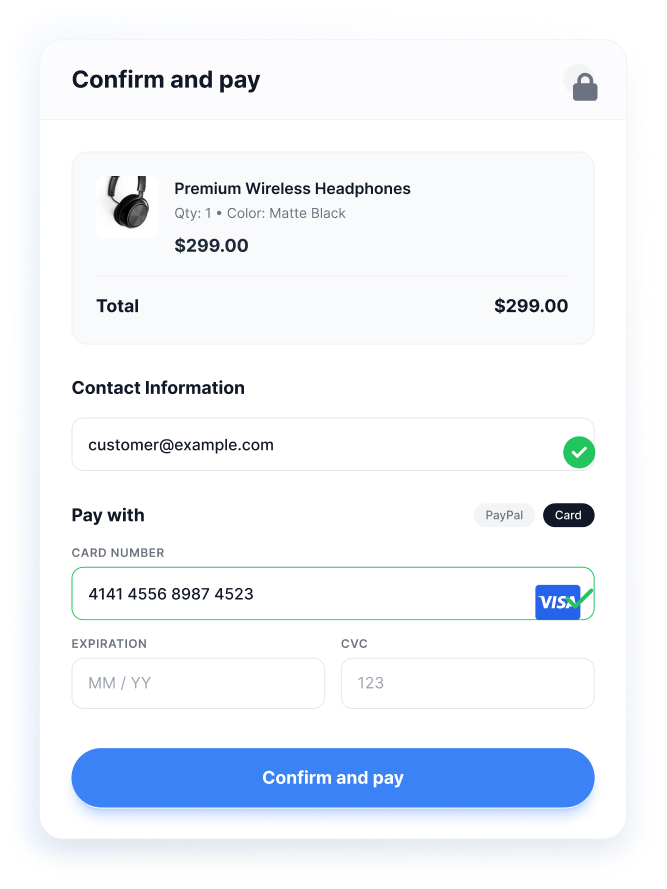Click the green checkmark beside the email
The height and width of the screenshot is (889, 667).
(x=578, y=452)
